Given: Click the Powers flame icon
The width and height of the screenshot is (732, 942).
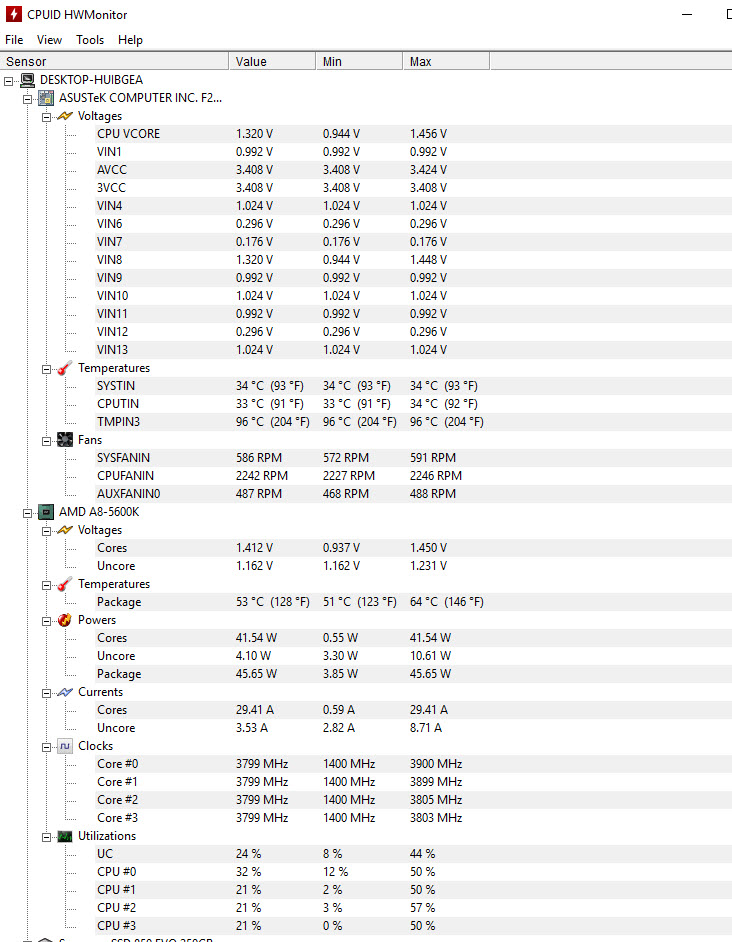Looking at the screenshot, I should point(65,620).
